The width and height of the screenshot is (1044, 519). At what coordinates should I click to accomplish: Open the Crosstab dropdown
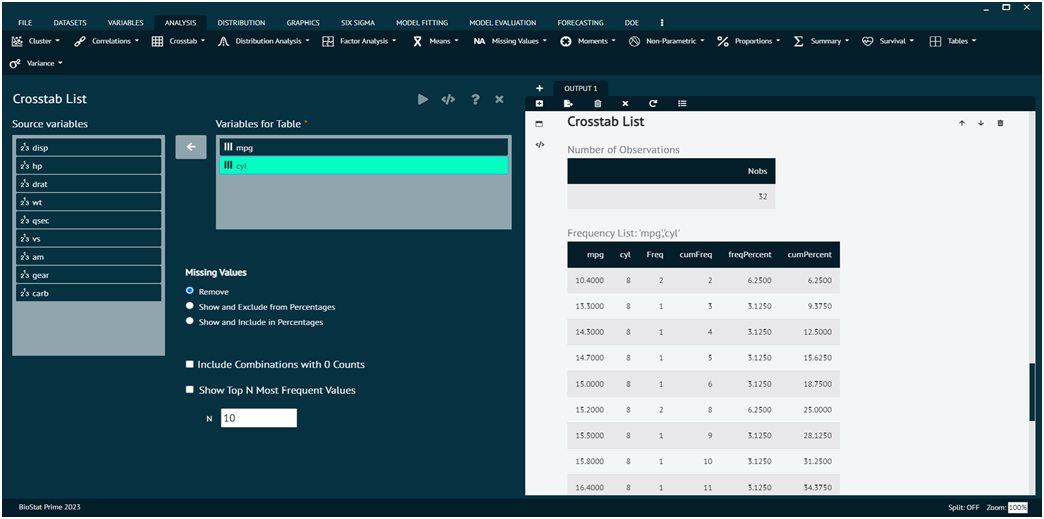(178, 41)
